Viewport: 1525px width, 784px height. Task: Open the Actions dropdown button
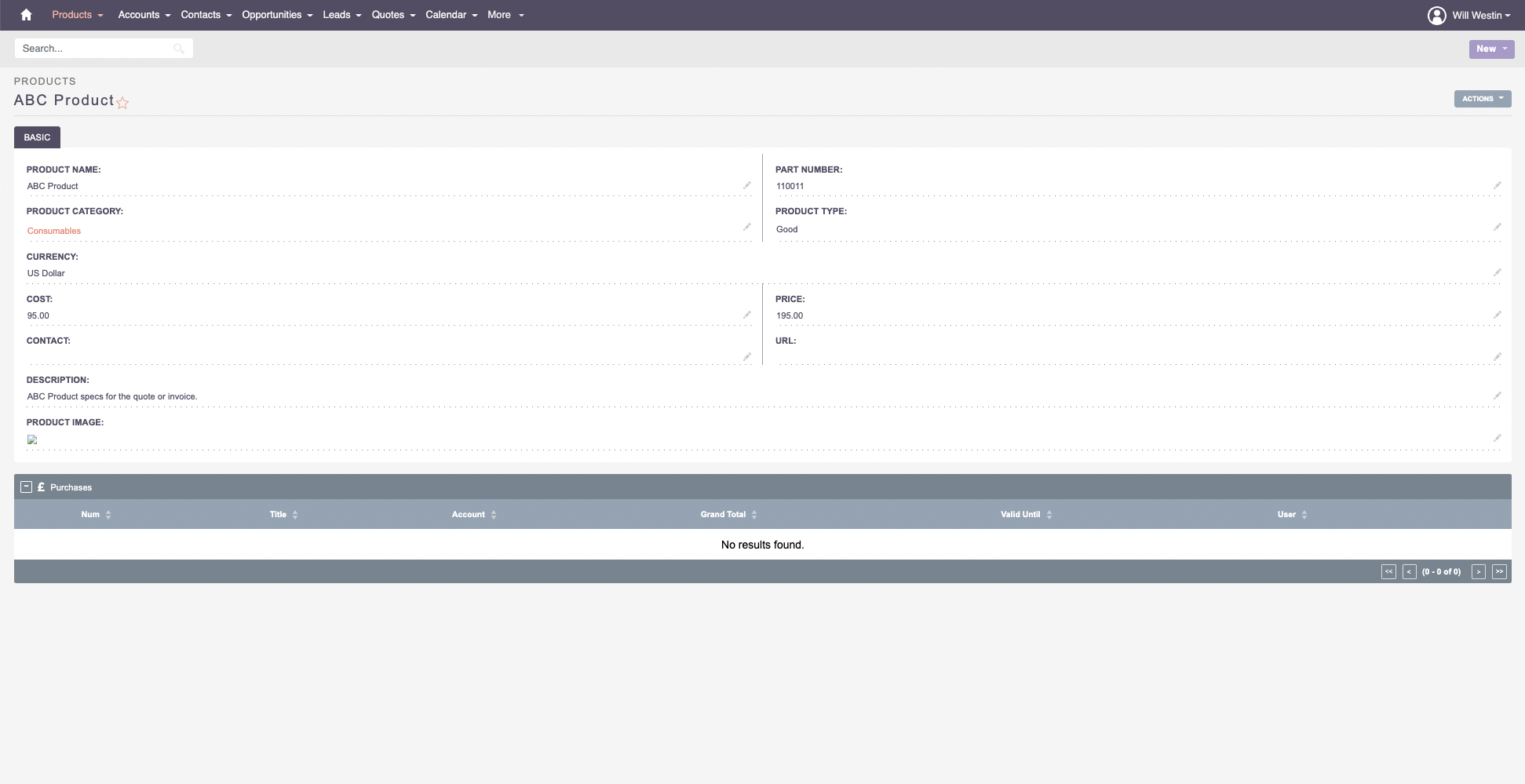[x=1483, y=99]
